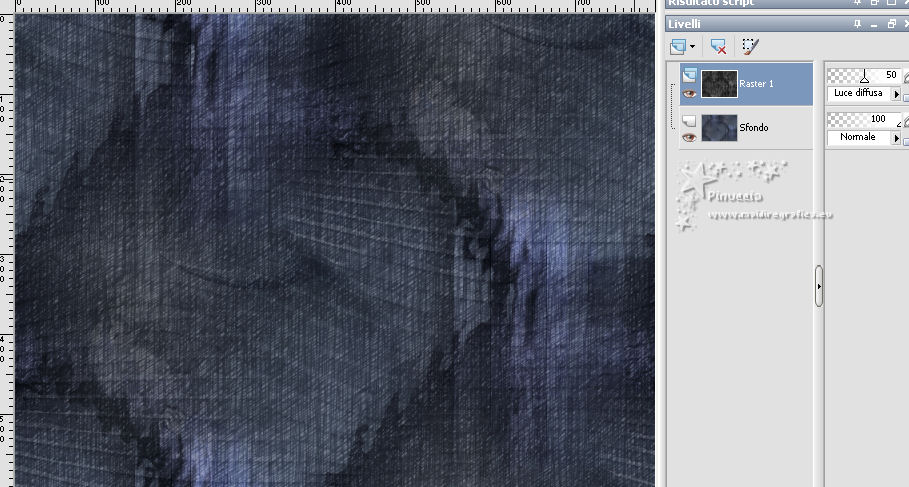Click the Luce diffusa blend mode text
The image size is (909, 487).
pos(858,93)
